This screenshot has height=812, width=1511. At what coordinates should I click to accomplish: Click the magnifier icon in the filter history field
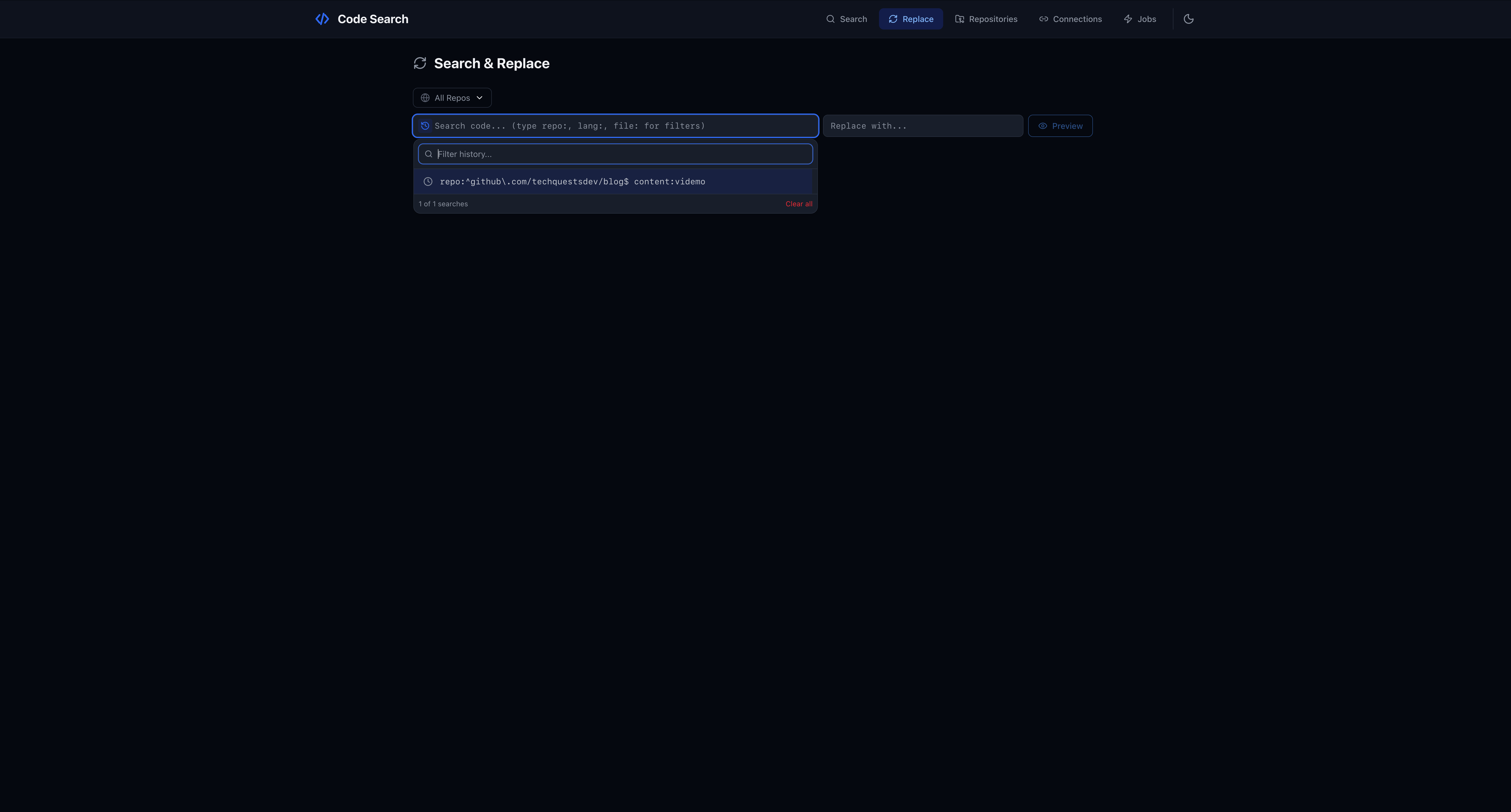click(428, 154)
